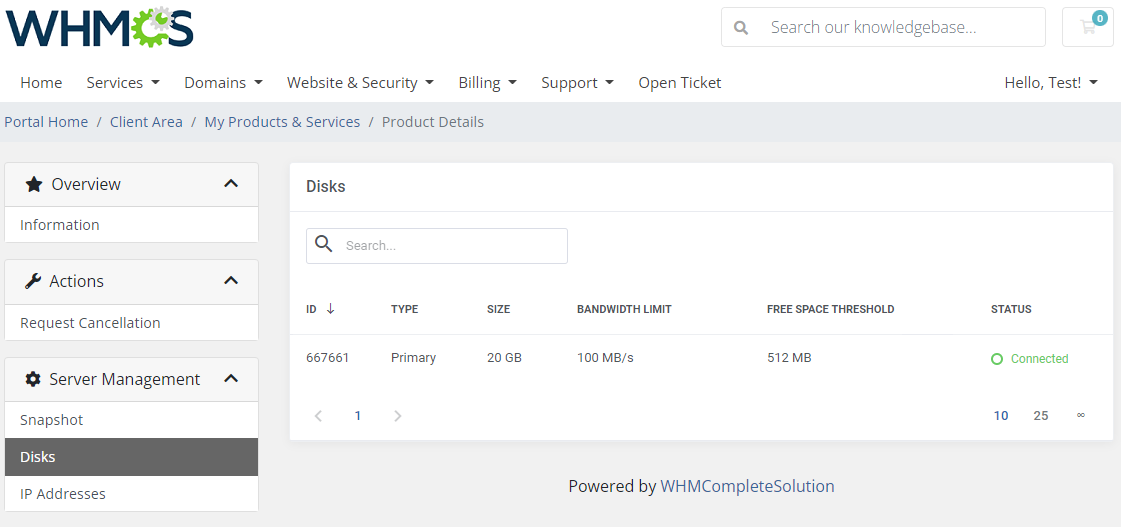
Task: Click the Primary type cell
Action: pyautogui.click(x=413, y=358)
